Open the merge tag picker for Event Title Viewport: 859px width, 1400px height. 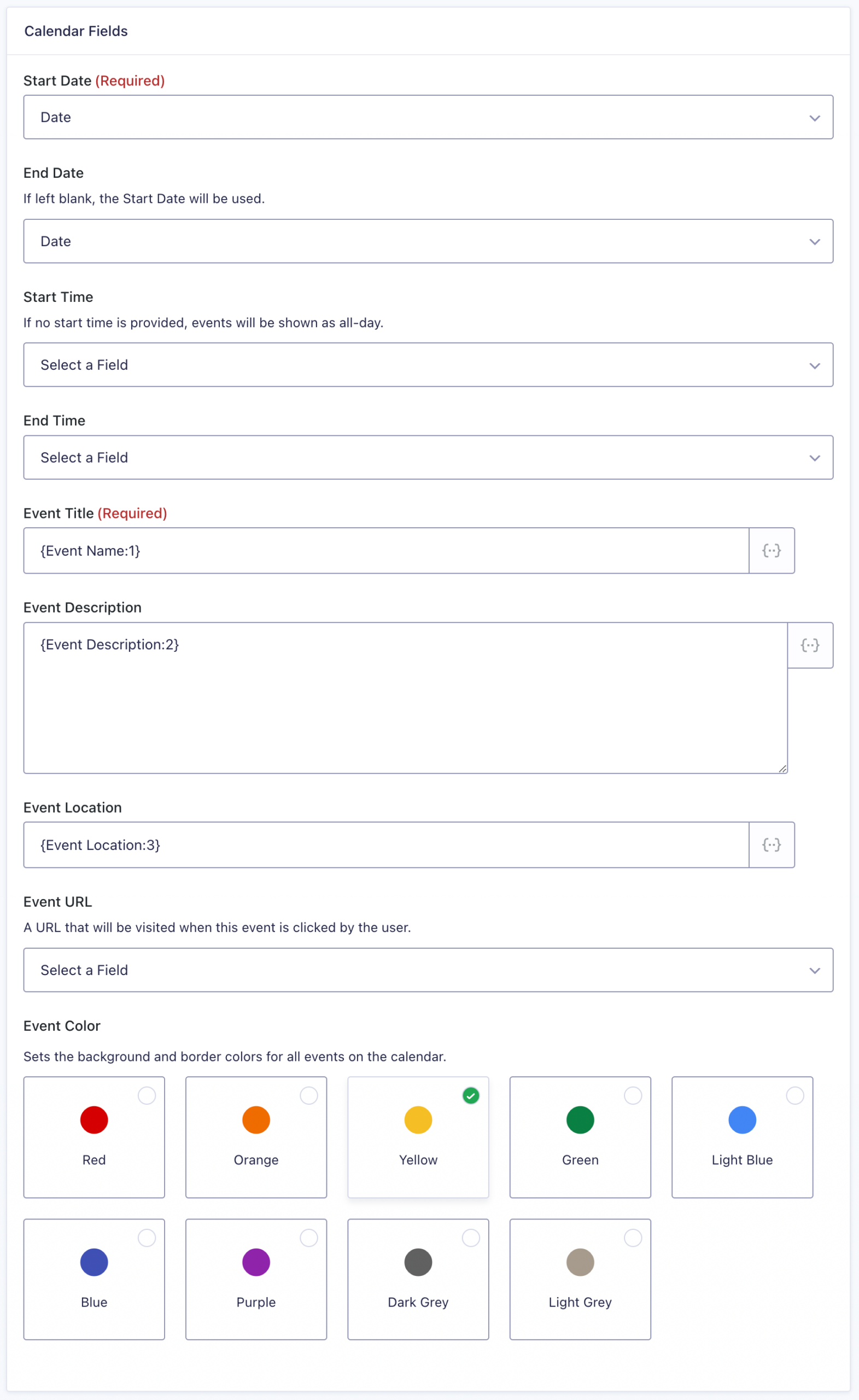[x=771, y=550]
